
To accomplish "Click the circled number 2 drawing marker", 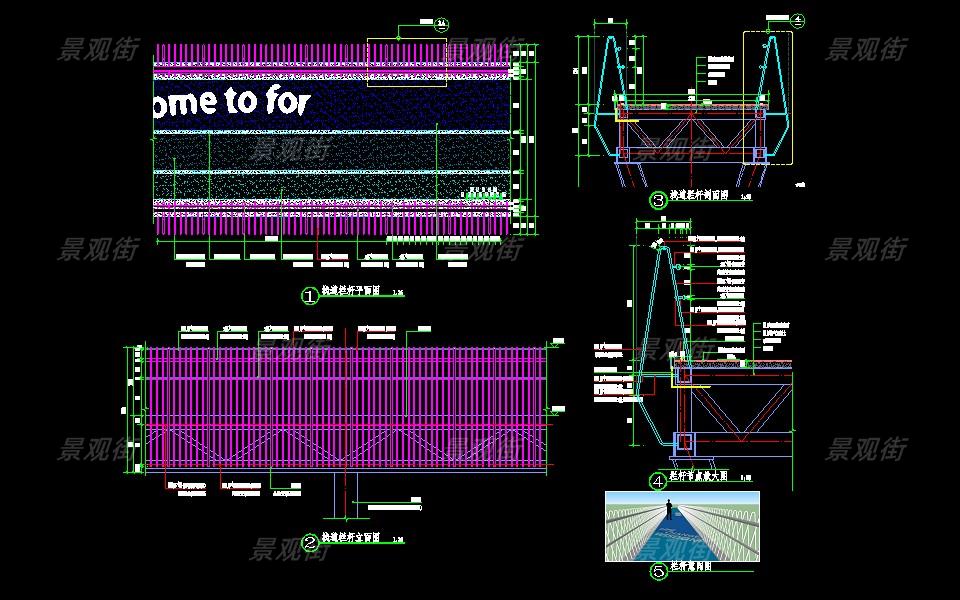I will point(310,543).
